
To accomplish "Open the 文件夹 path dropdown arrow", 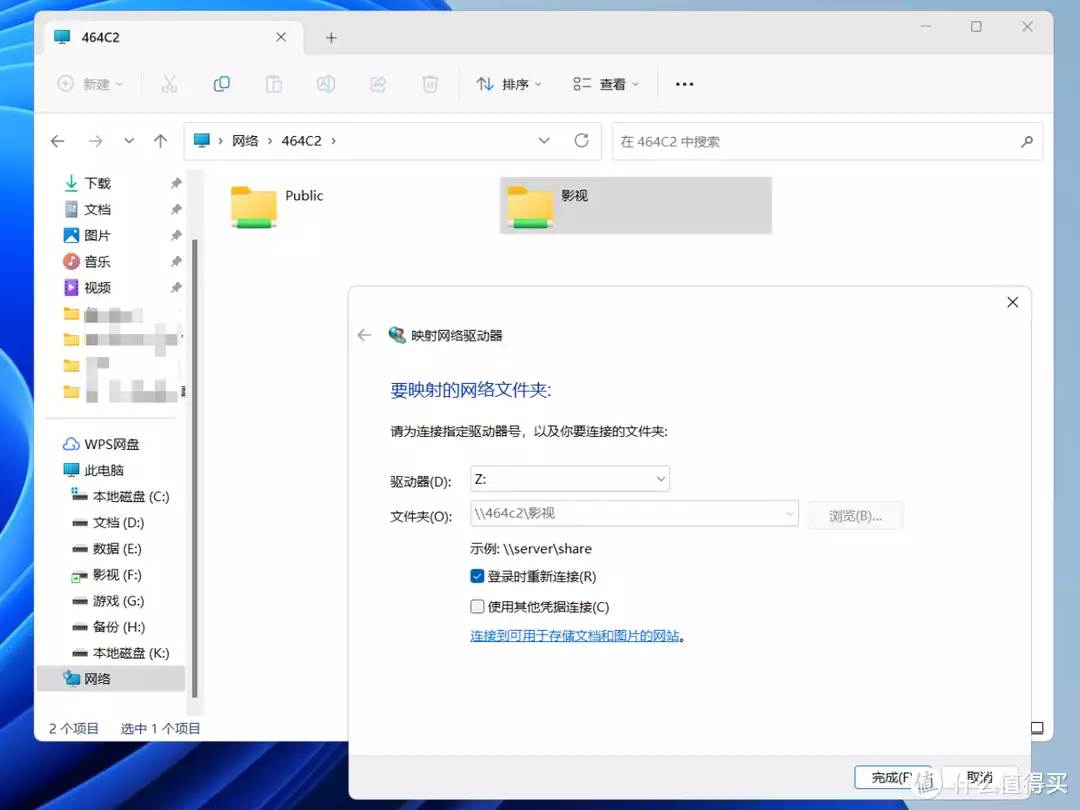I will (789, 514).
